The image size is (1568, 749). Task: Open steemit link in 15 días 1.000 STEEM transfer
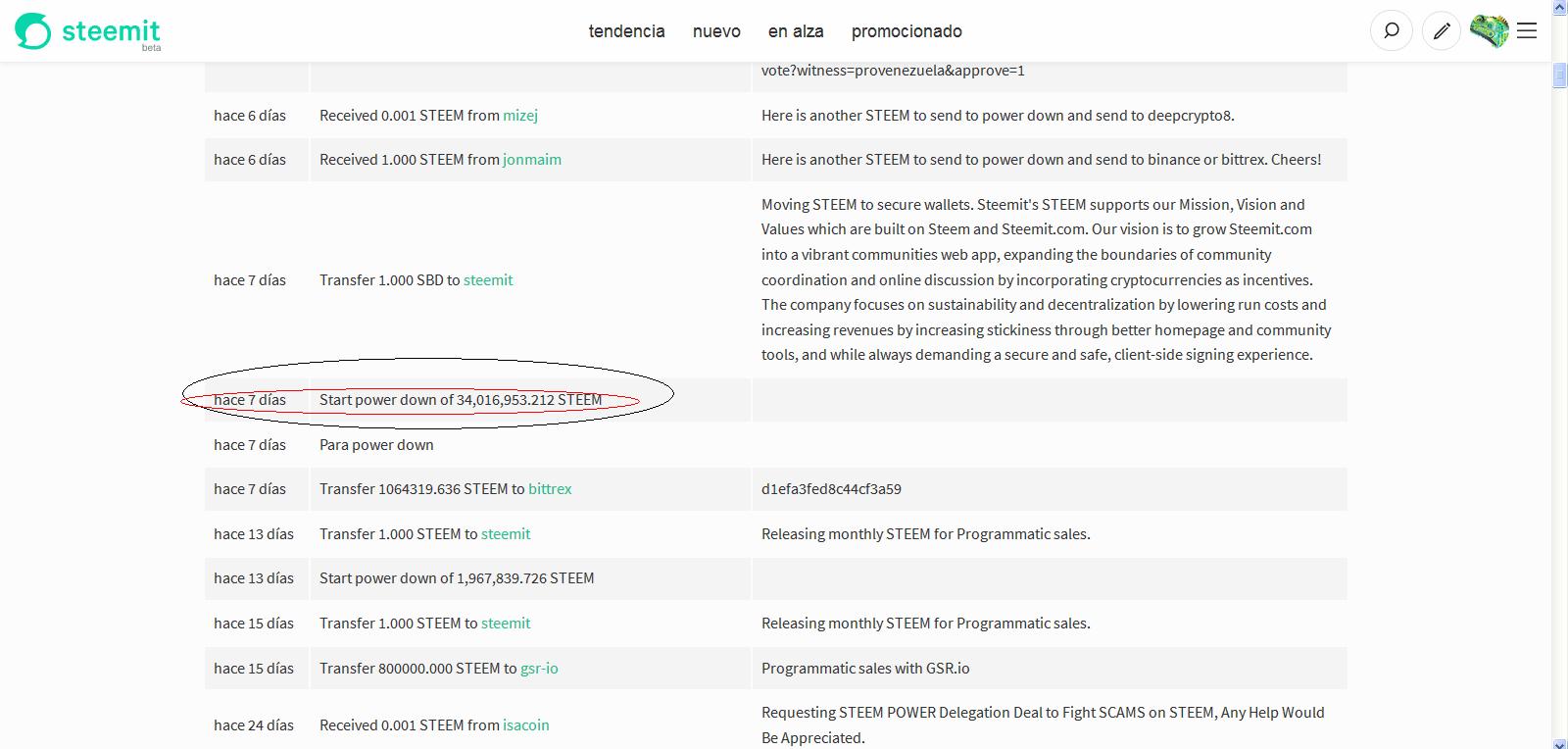point(506,624)
